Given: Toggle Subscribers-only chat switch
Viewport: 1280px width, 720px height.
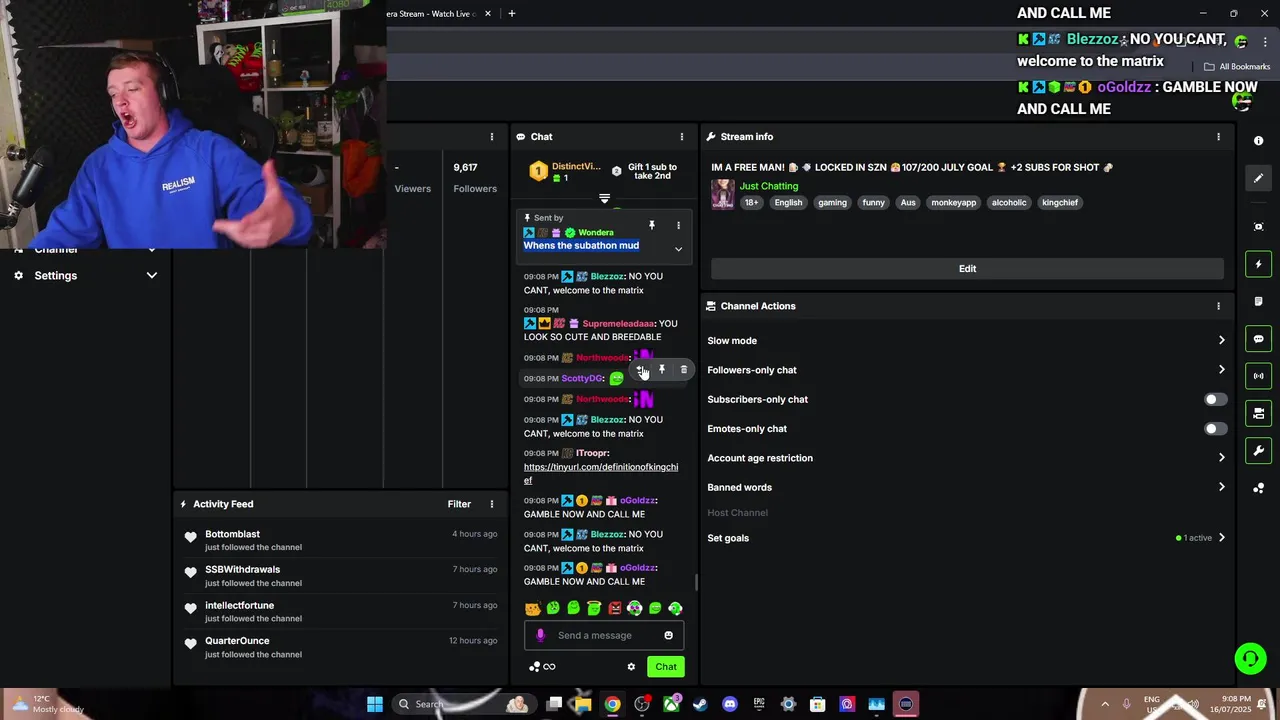Looking at the screenshot, I should pos(1215,399).
